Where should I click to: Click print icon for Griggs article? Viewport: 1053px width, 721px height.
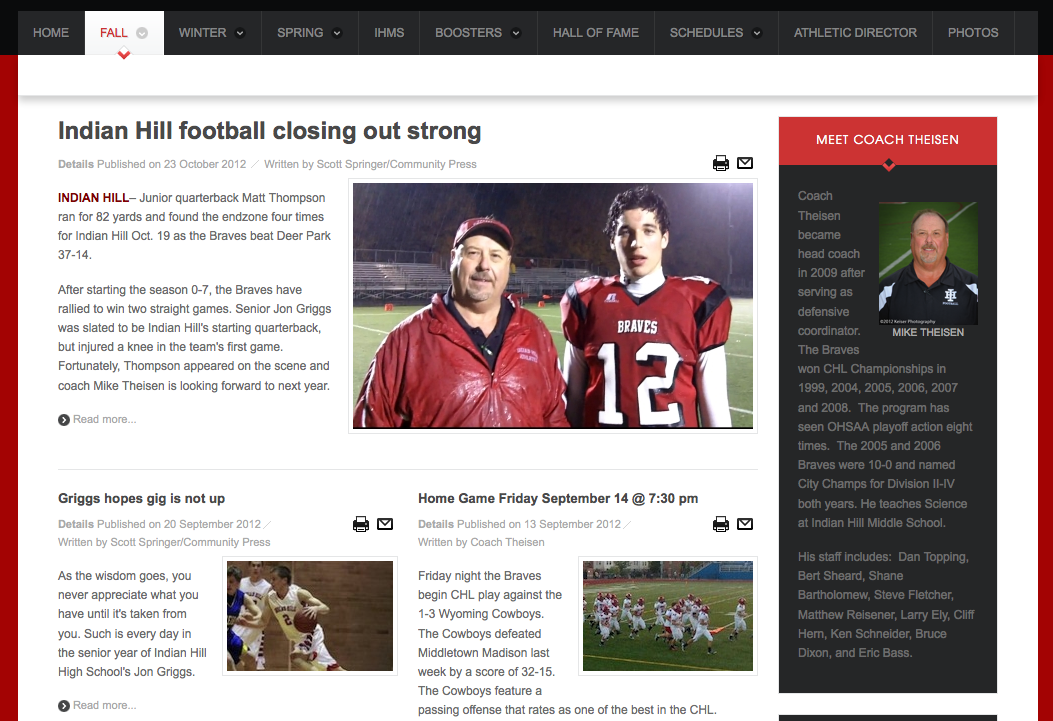pos(361,524)
